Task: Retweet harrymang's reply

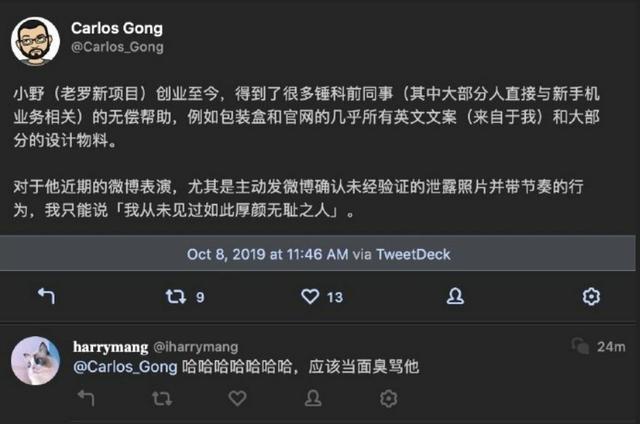Action: pyautogui.click(x=161, y=398)
